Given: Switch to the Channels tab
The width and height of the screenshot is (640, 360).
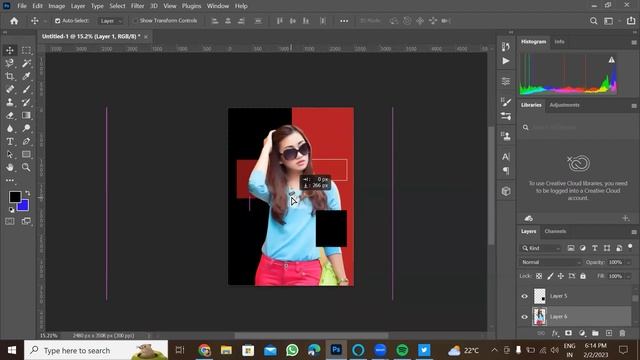Looking at the screenshot, I should pos(555,231).
